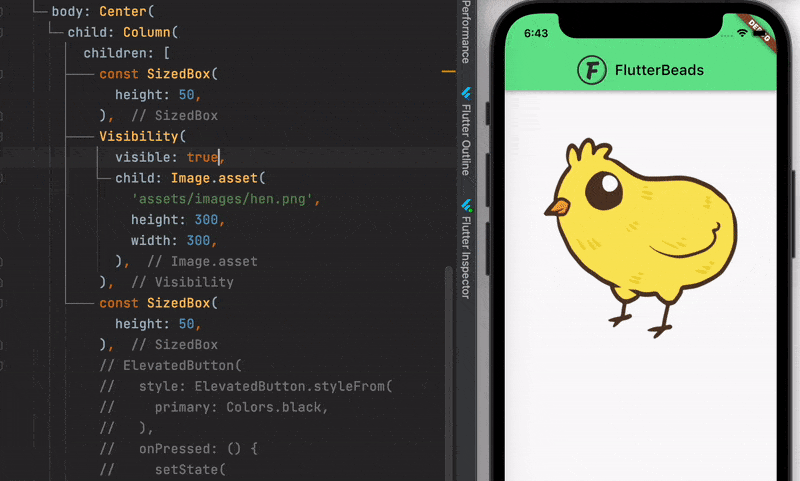Click the '// Image.asset' closing comment
The width and height of the screenshot is (800, 481).
click(x=202, y=262)
